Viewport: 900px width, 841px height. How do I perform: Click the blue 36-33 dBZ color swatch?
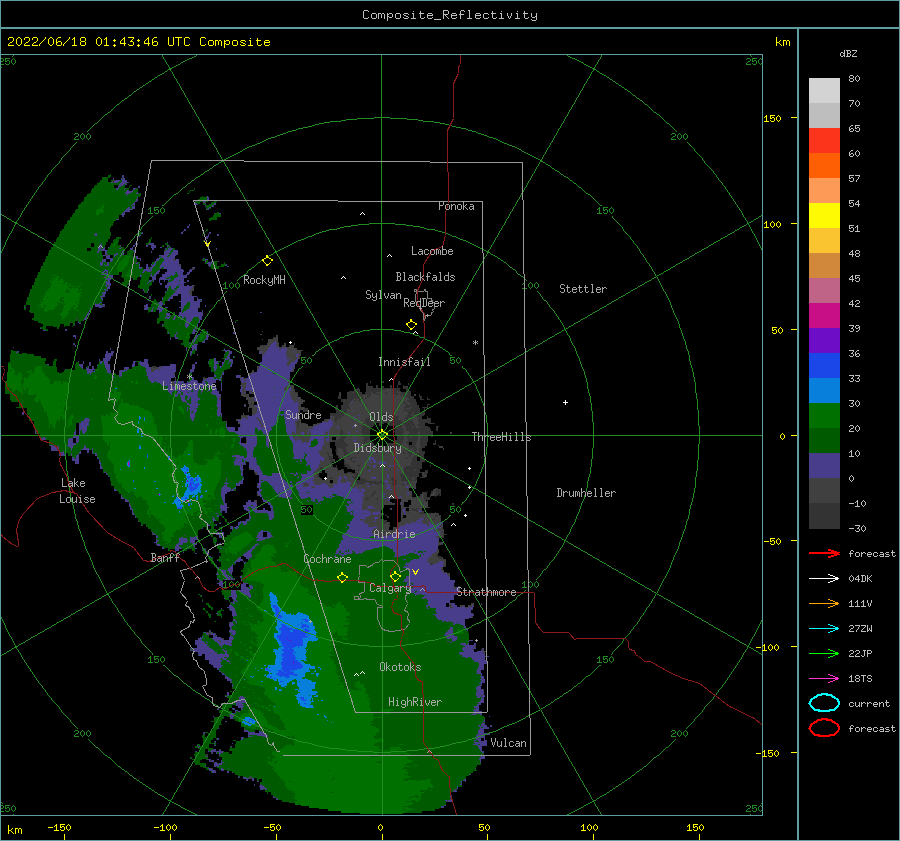click(824, 366)
